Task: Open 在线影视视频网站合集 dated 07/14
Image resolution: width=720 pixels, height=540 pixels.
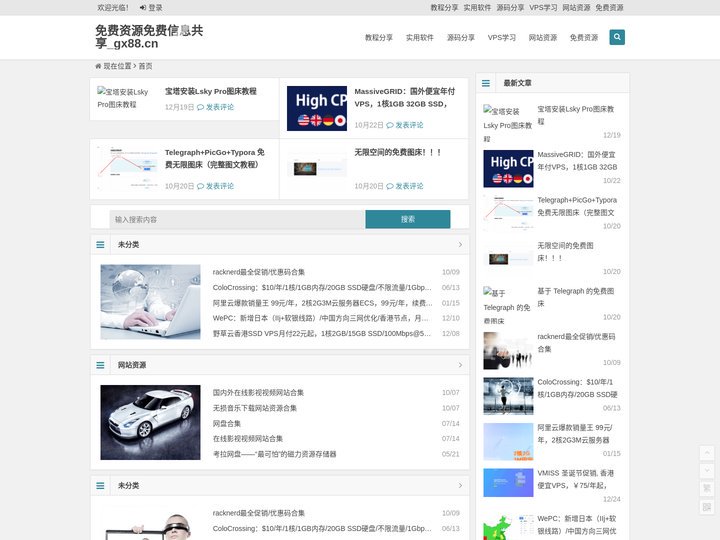Action: (248, 439)
